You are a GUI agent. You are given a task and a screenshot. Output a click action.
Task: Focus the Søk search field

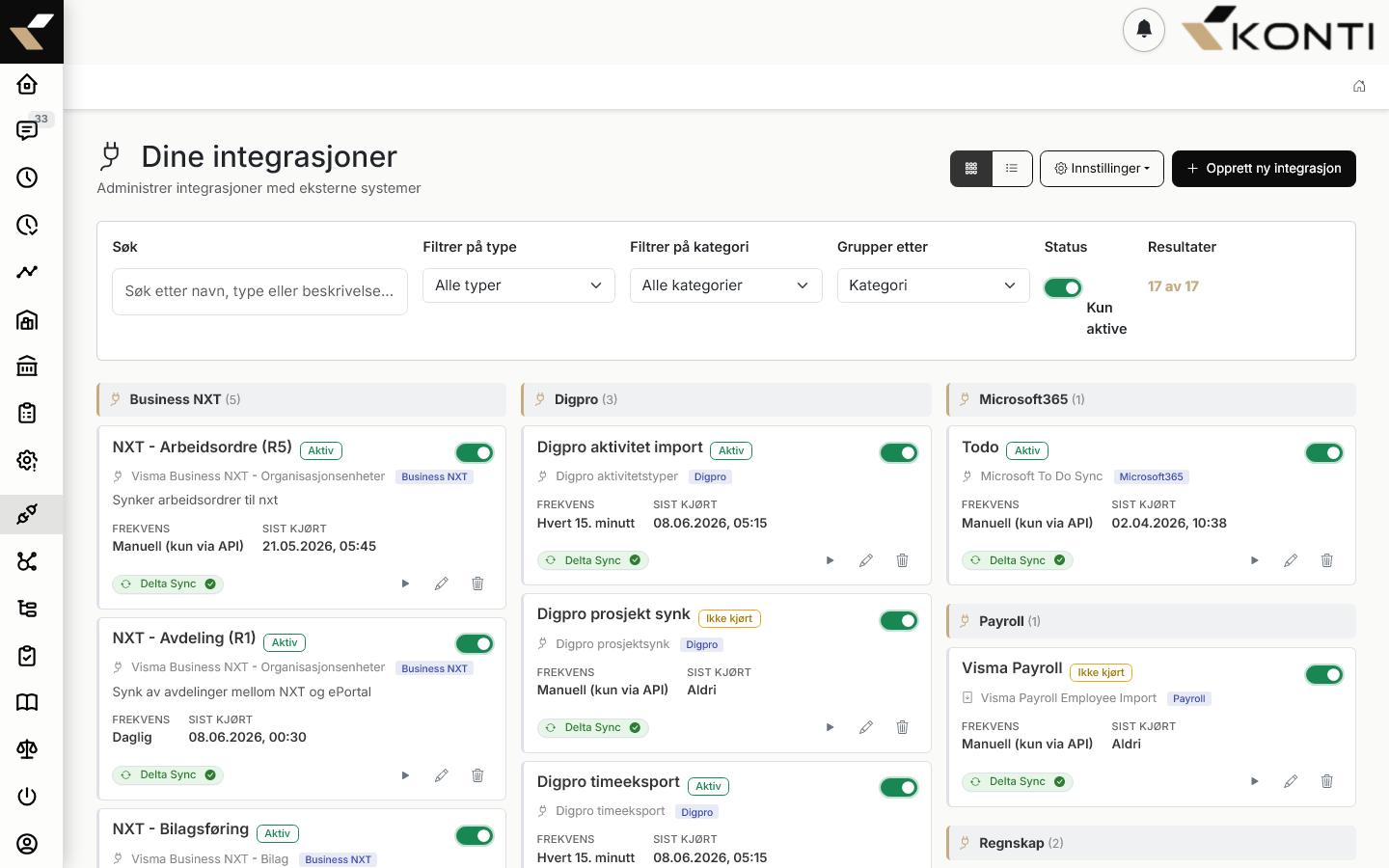tap(259, 291)
